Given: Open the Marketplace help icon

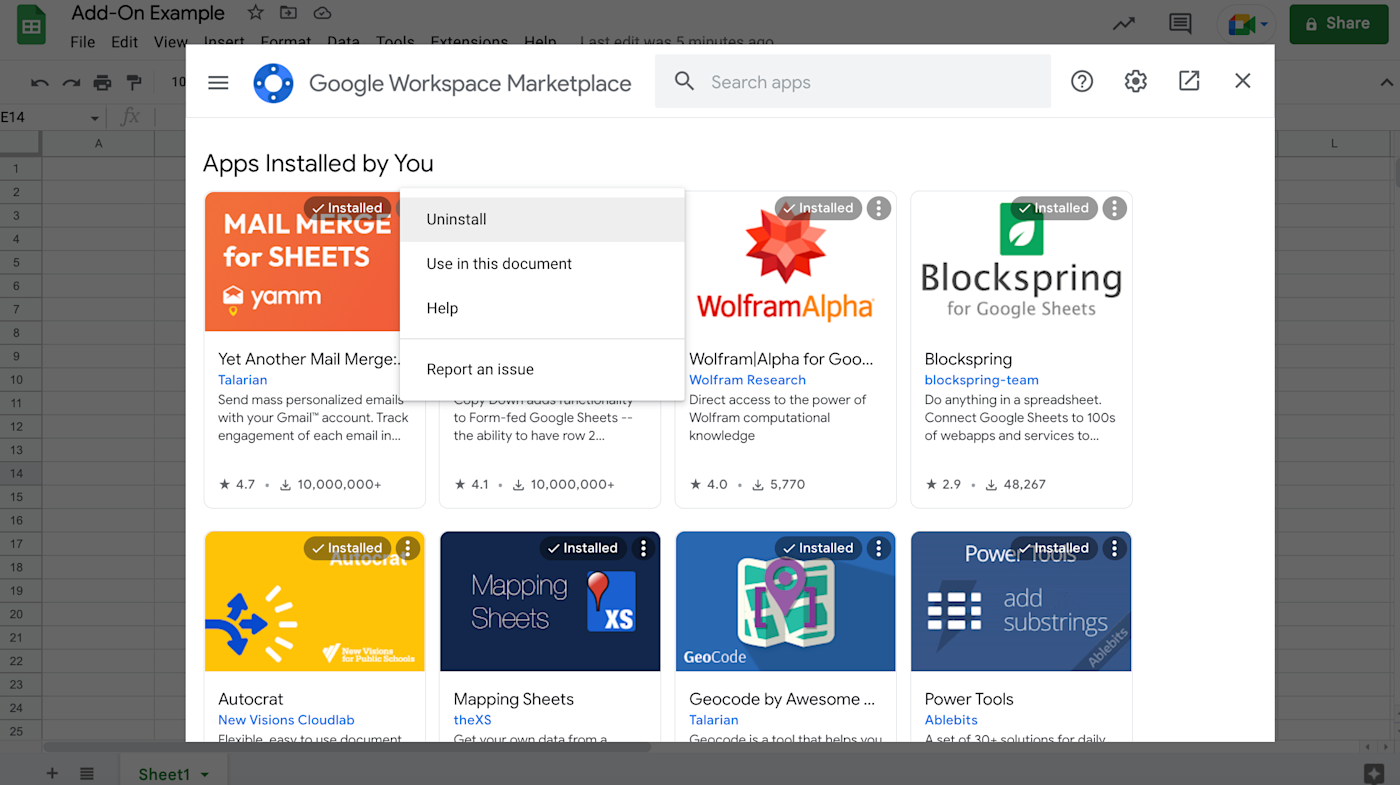Looking at the screenshot, I should coord(1082,82).
